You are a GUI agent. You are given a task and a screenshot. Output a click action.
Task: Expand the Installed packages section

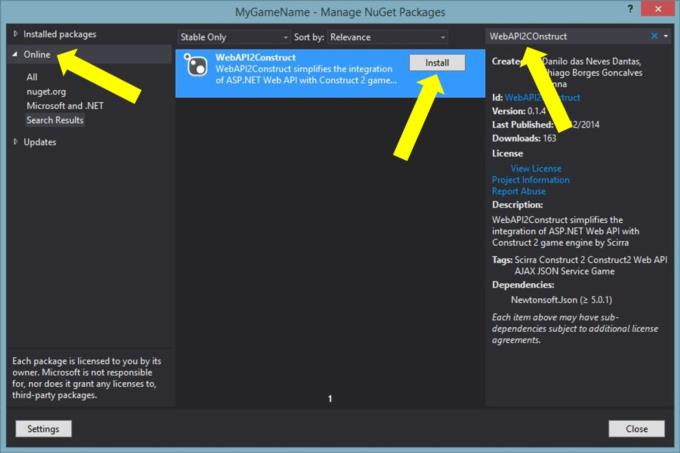(x=15, y=34)
